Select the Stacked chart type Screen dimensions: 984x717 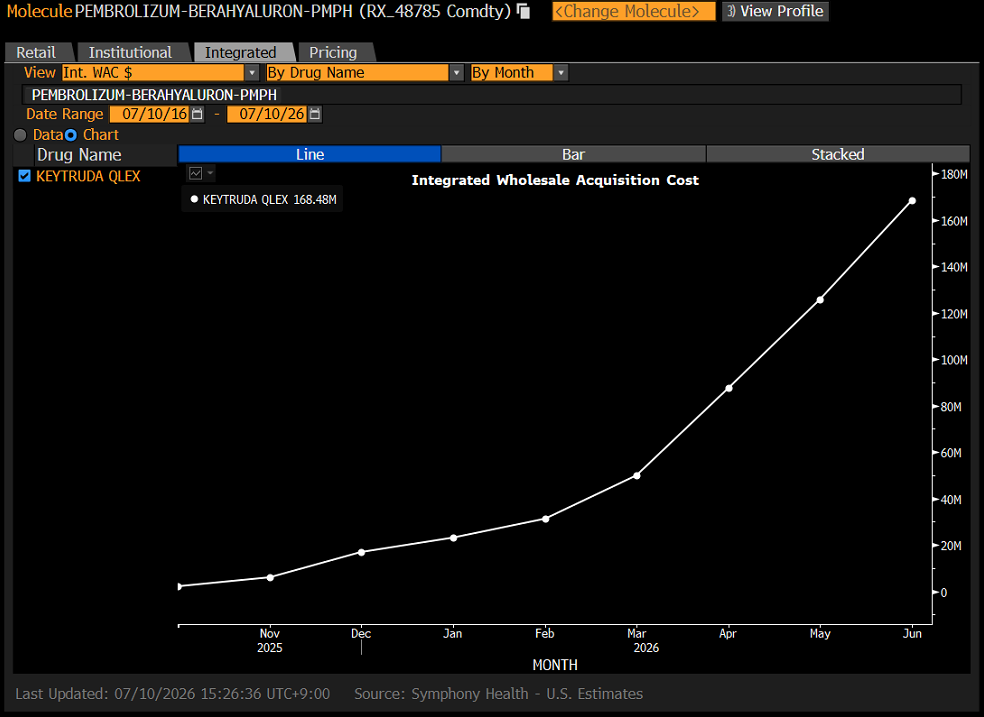point(838,154)
